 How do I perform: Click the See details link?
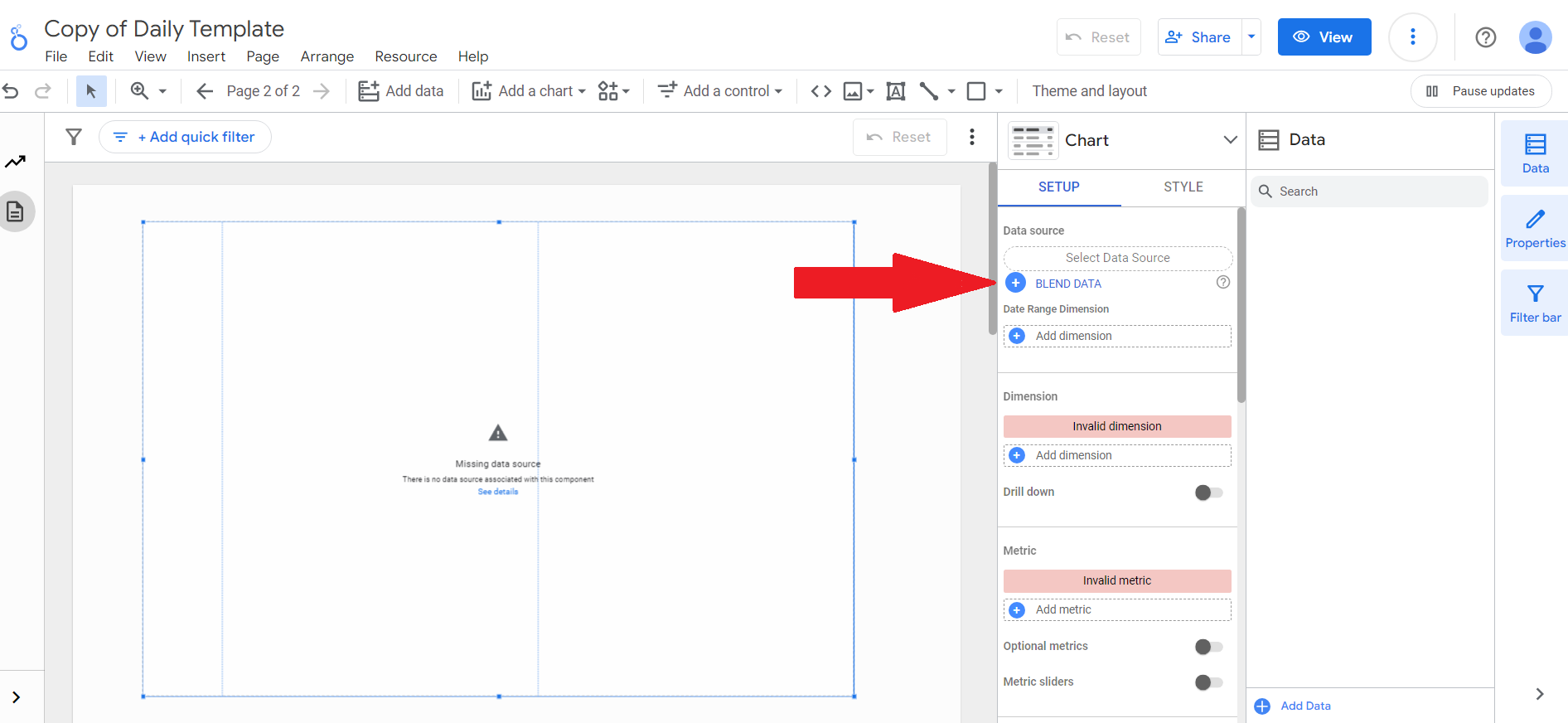click(x=497, y=492)
